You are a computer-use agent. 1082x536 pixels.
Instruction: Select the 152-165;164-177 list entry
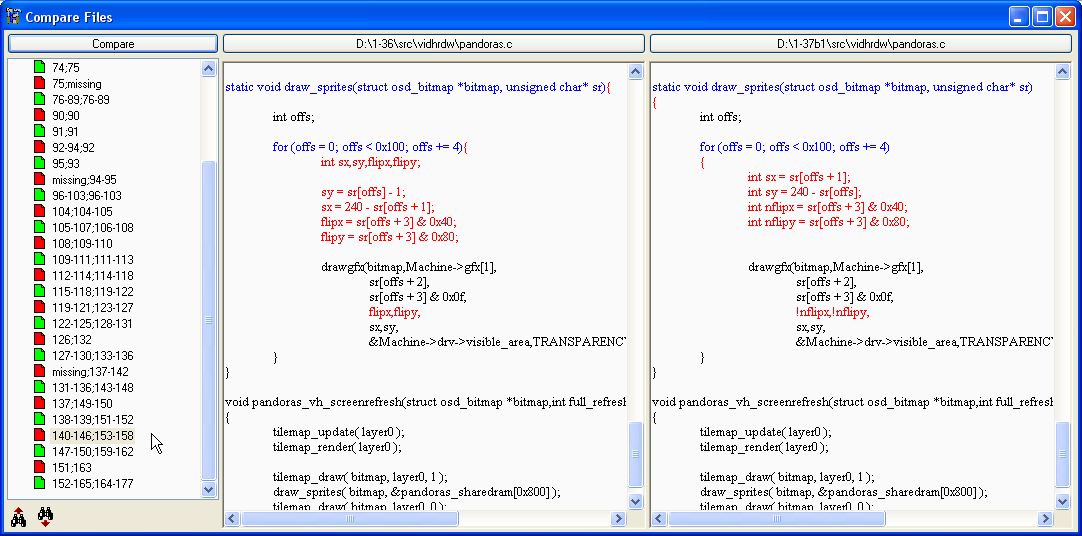[x=92, y=484]
